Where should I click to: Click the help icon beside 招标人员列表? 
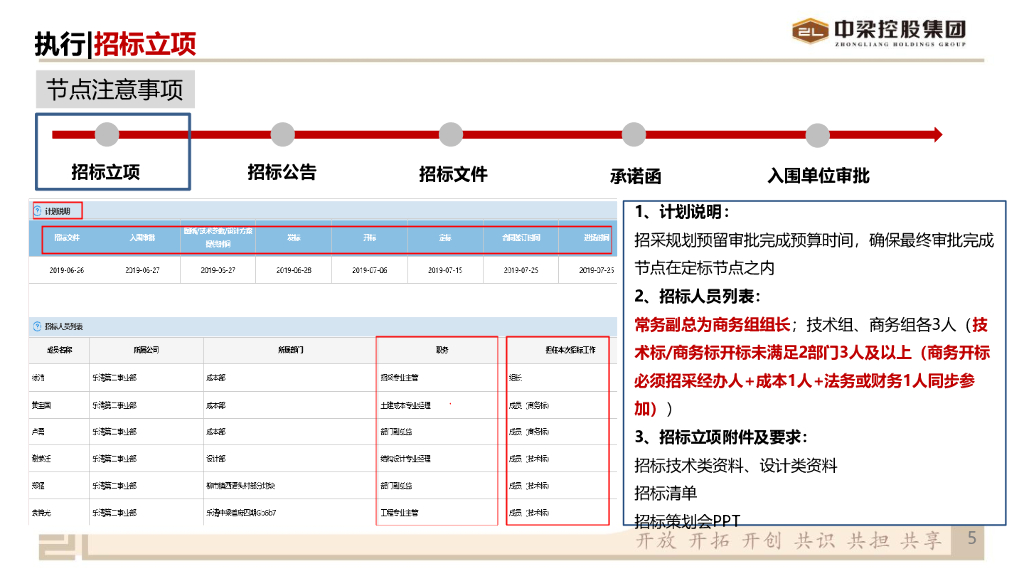38,326
